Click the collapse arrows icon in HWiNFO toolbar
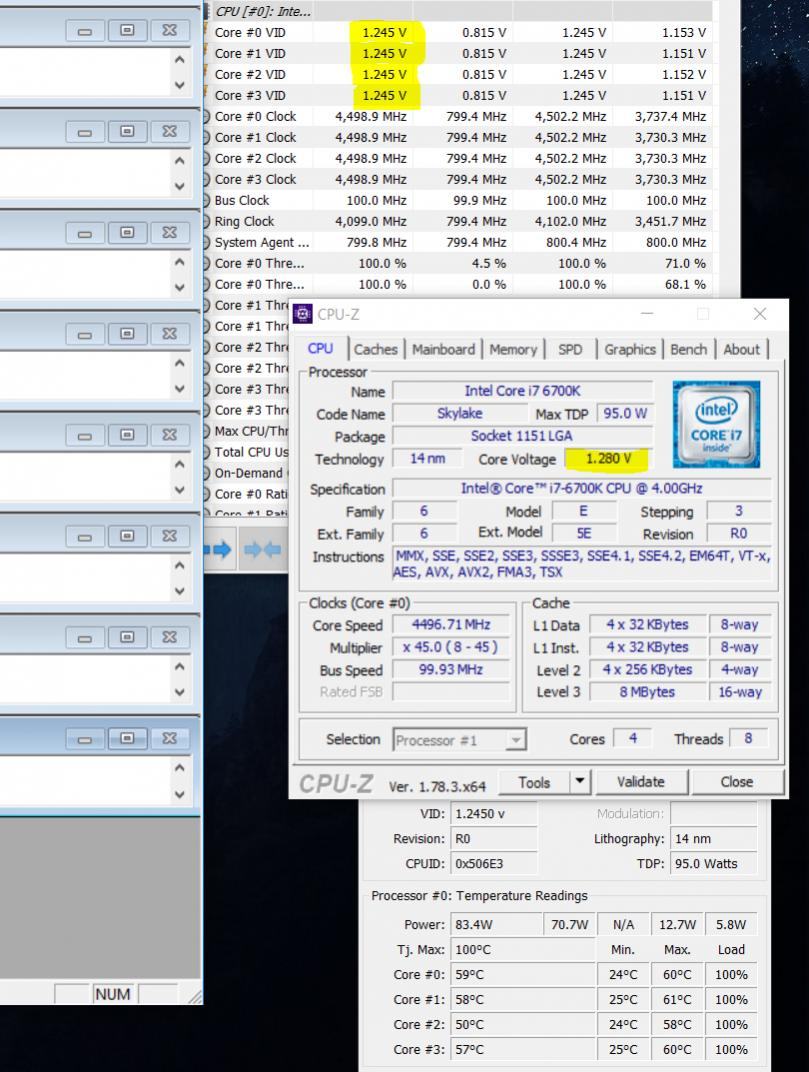This screenshot has height=1072, width=809. 263,550
